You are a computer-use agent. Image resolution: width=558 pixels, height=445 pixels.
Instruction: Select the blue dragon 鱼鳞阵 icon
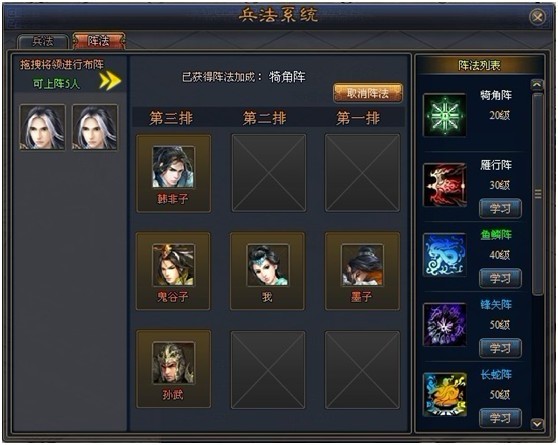[x=444, y=255]
